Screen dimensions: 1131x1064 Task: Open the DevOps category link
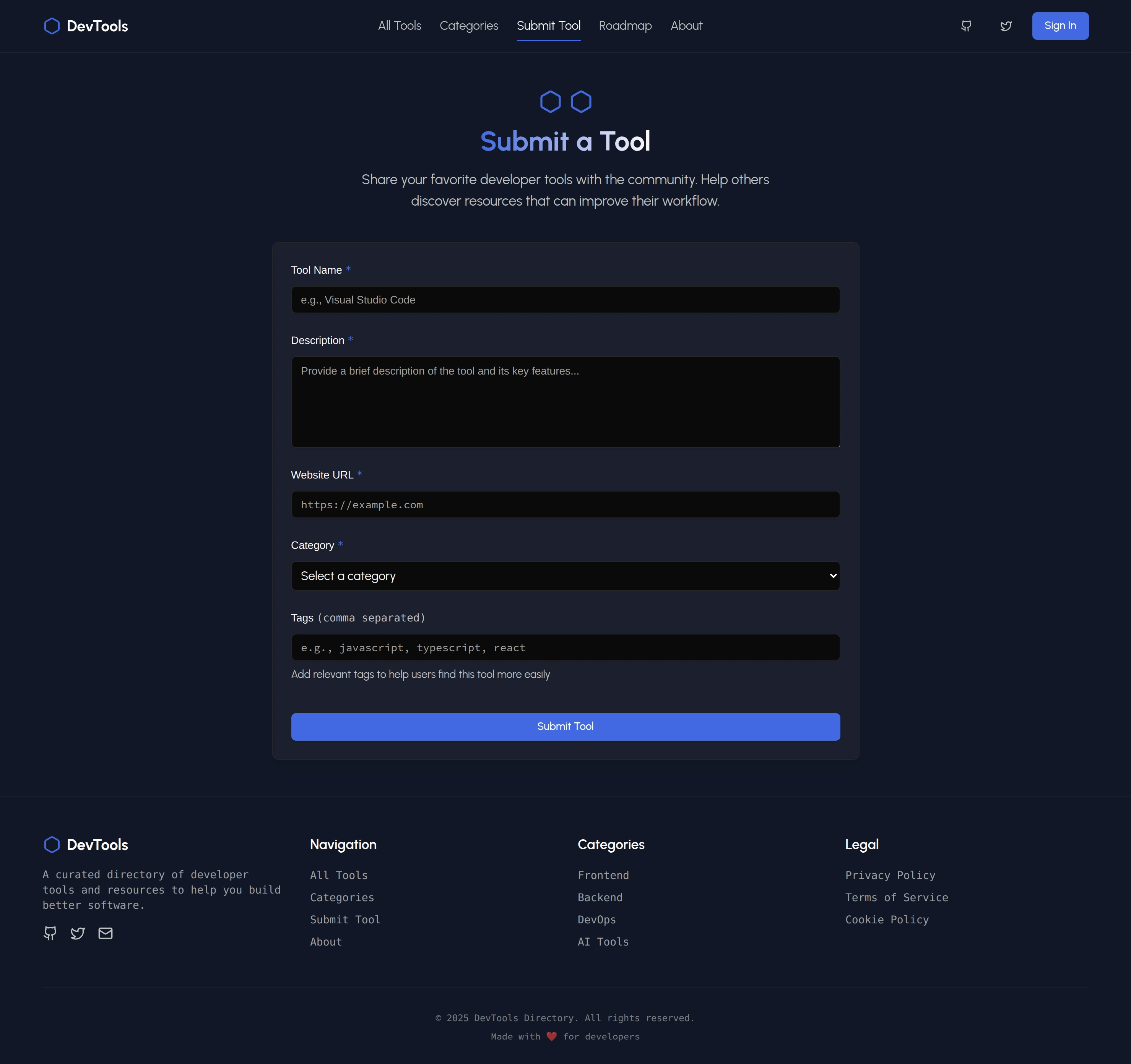pyautogui.click(x=597, y=920)
